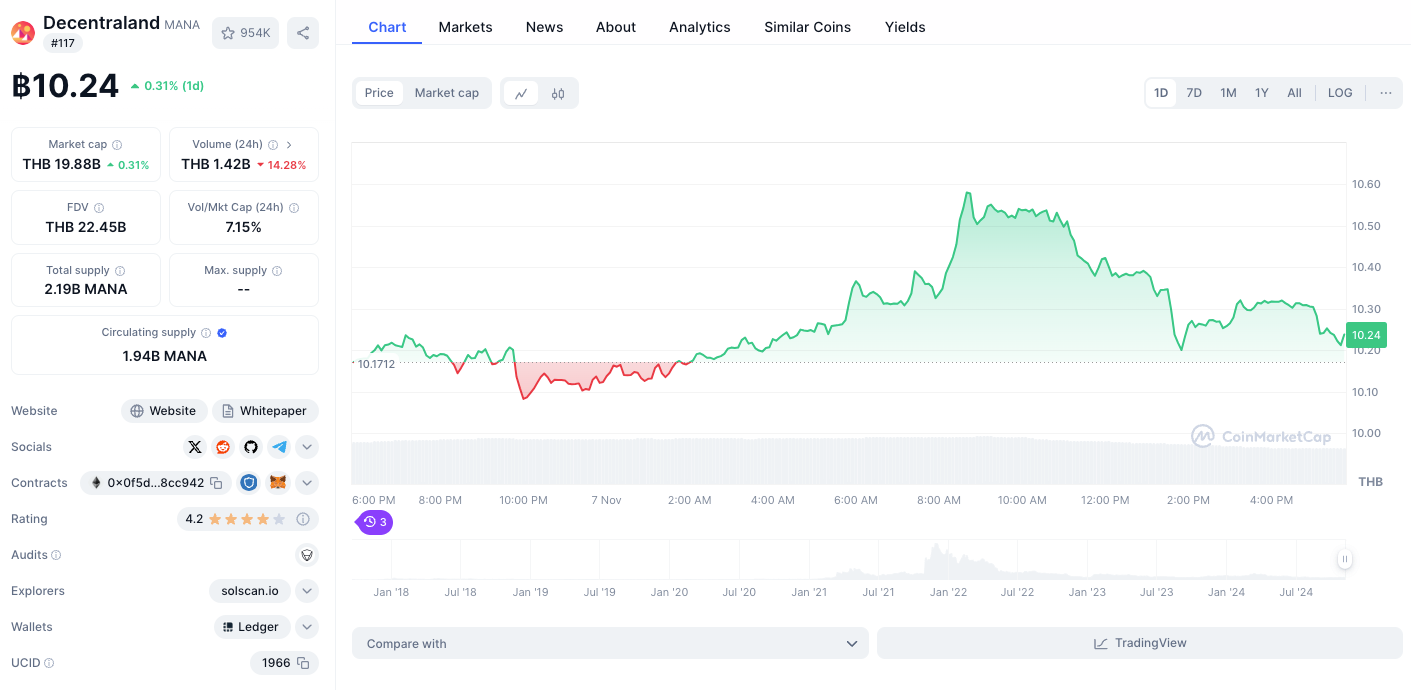1411x690 pixels.
Task: Click the UCID info icon
Action: coord(49,663)
